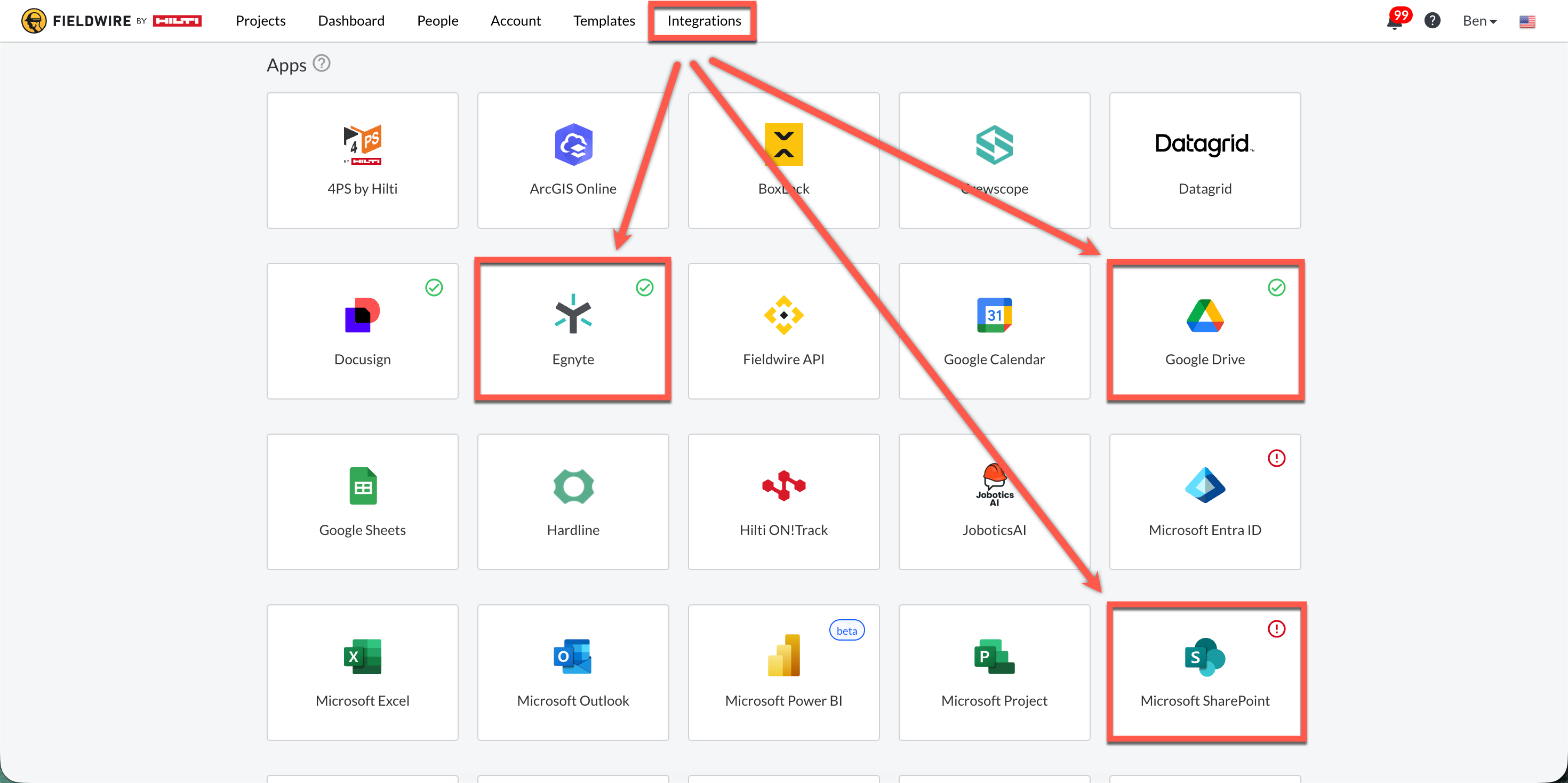Click the Apps info help icon
Image resolution: width=1568 pixels, height=783 pixels.
(x=322, y=63)
